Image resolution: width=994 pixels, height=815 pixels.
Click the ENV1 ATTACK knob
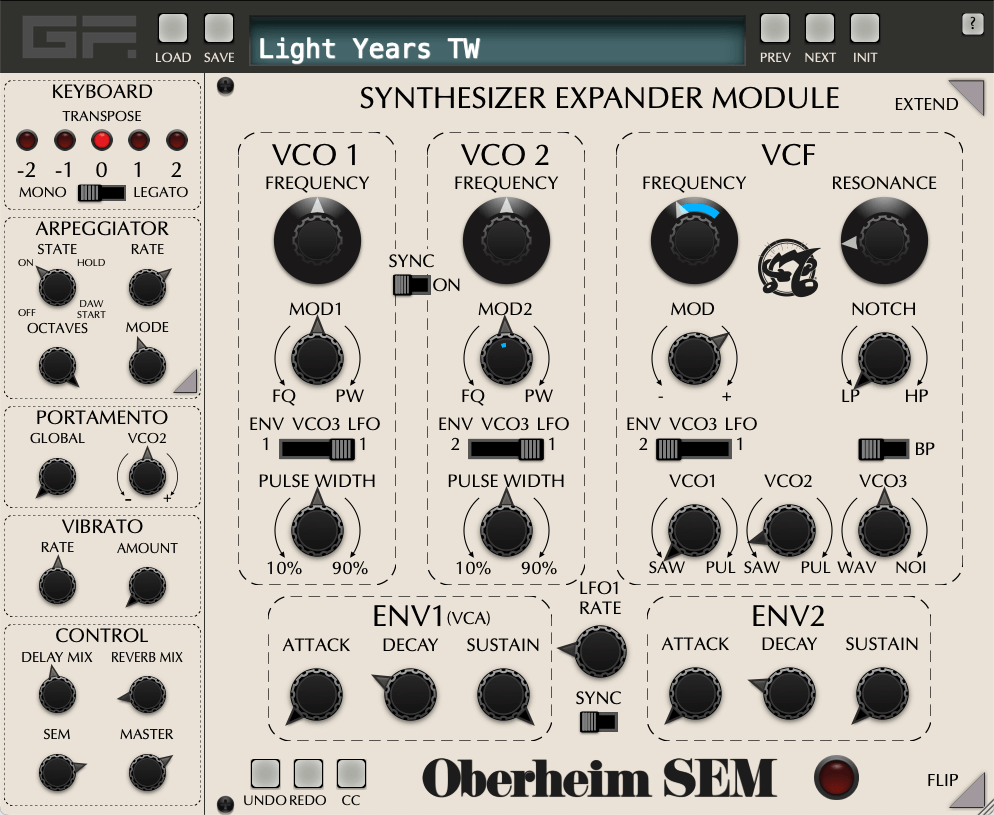tap(316, 695)
